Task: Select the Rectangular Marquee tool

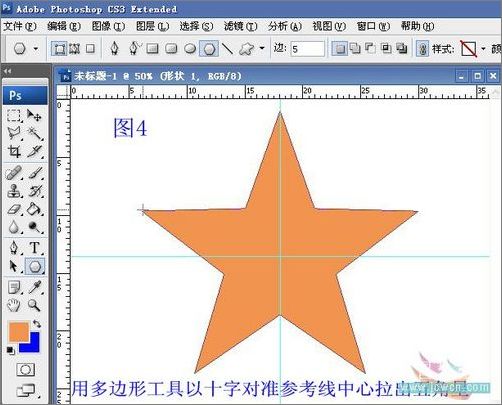Action: pos(14,115)
